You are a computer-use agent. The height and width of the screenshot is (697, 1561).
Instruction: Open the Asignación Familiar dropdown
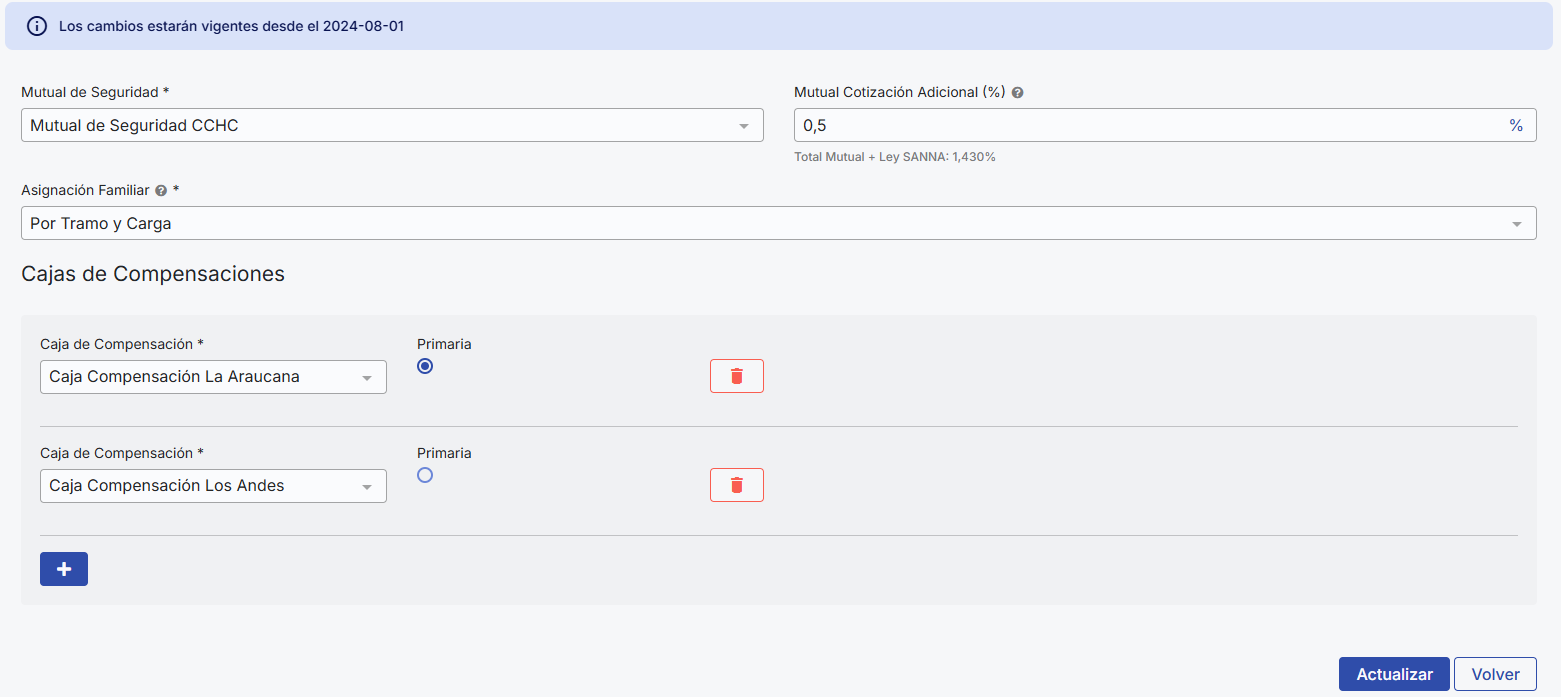[779, 223]
